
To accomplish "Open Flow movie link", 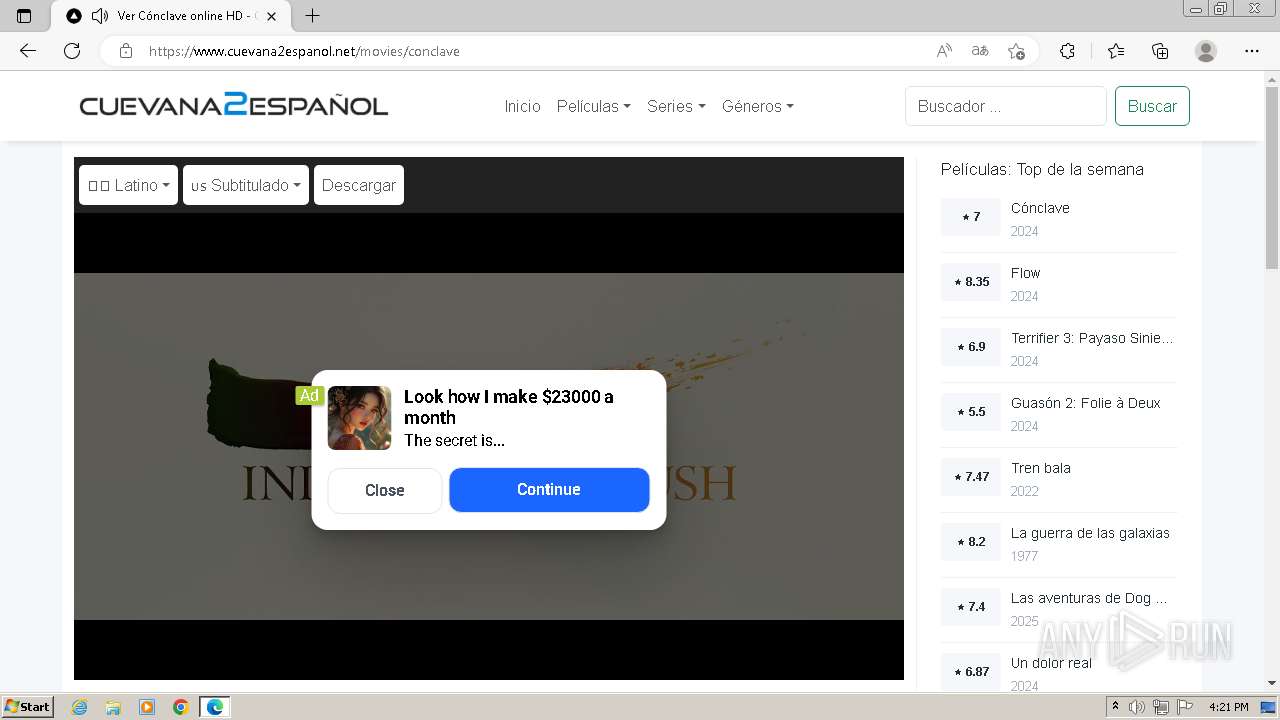I will [1025, 273].
